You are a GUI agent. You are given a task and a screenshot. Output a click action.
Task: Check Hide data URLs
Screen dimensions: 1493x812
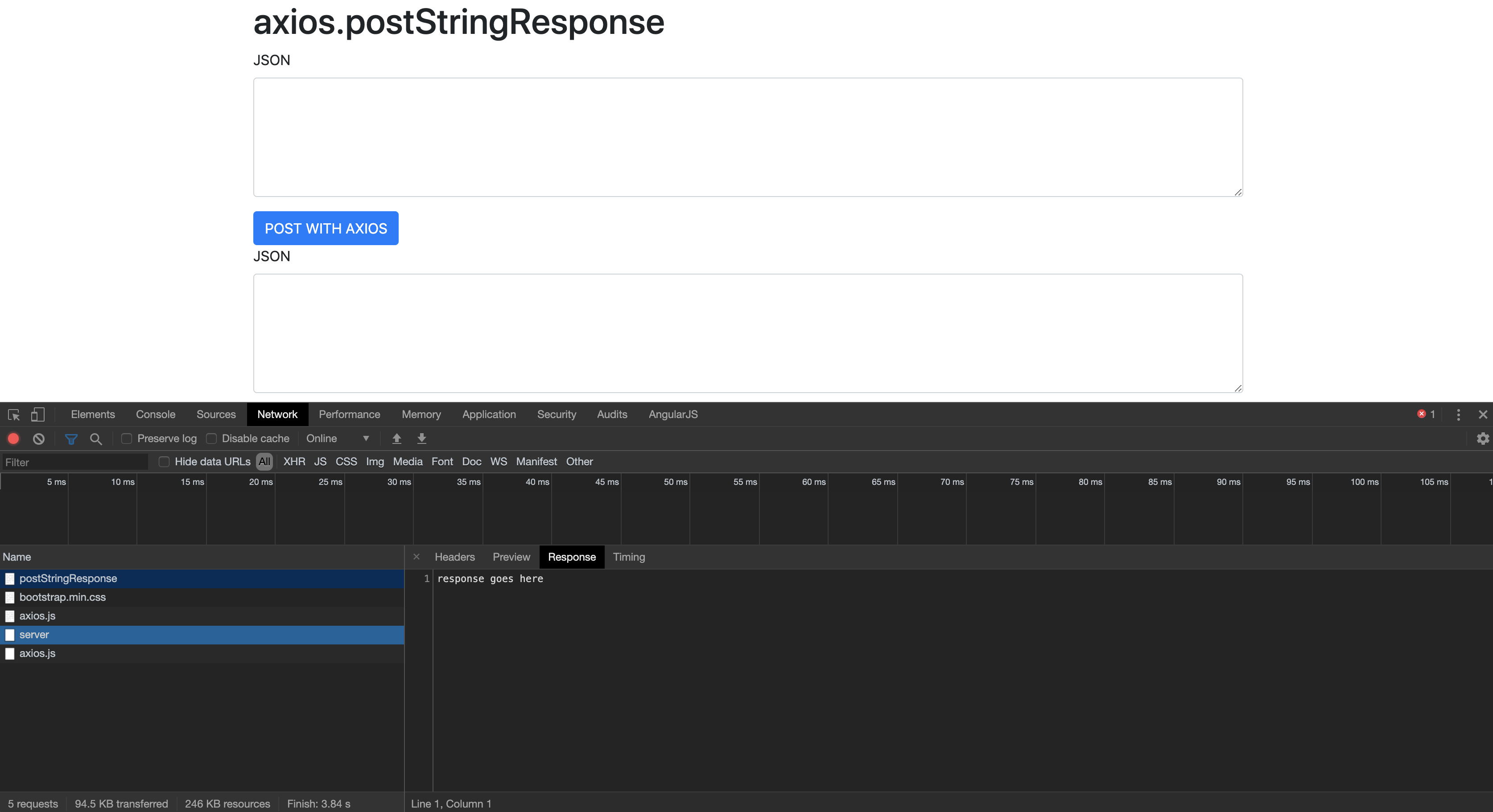[x=164, y=462]
